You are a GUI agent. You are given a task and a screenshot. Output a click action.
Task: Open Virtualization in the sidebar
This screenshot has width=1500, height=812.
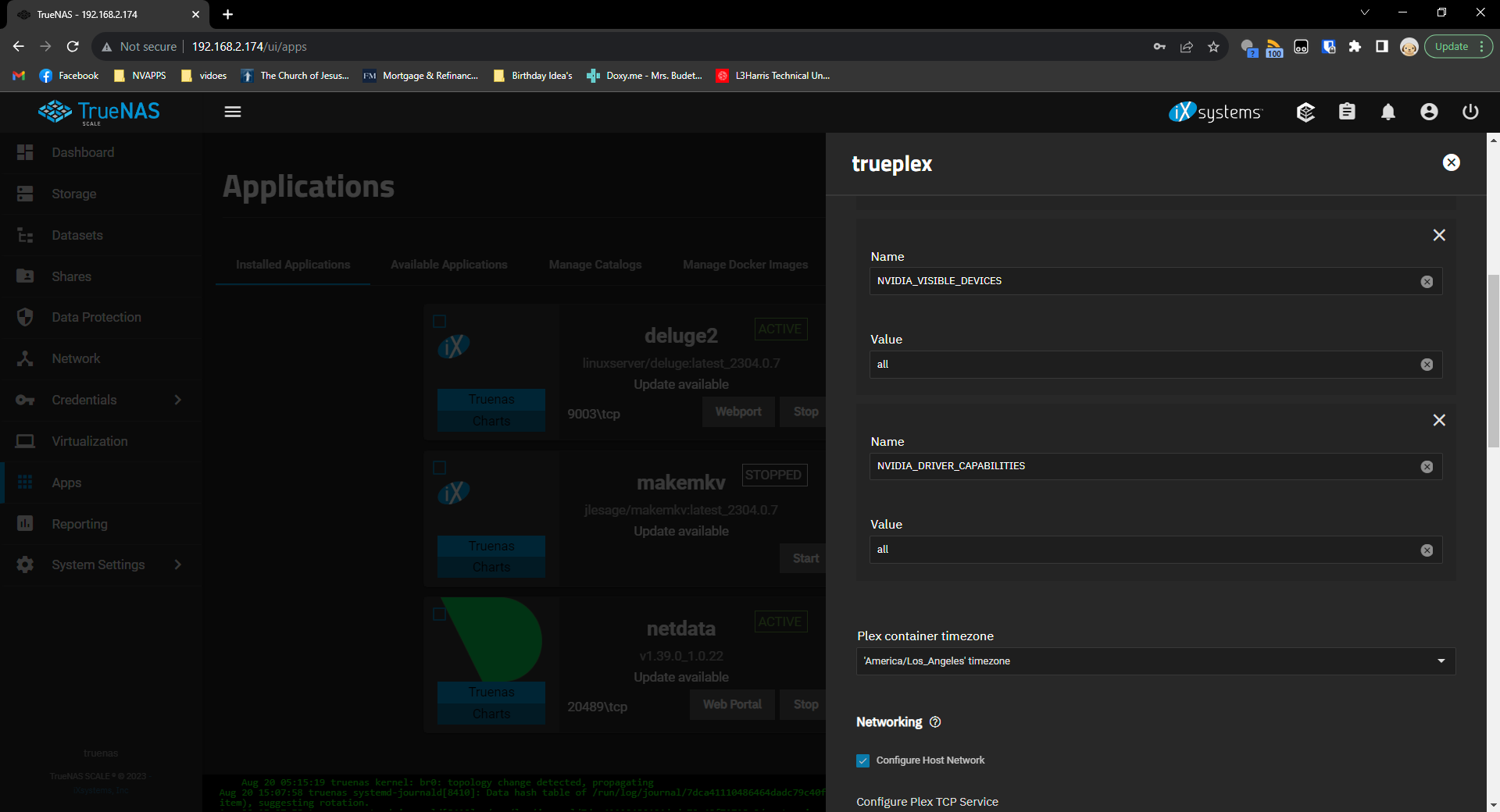(x=101, y=441)
